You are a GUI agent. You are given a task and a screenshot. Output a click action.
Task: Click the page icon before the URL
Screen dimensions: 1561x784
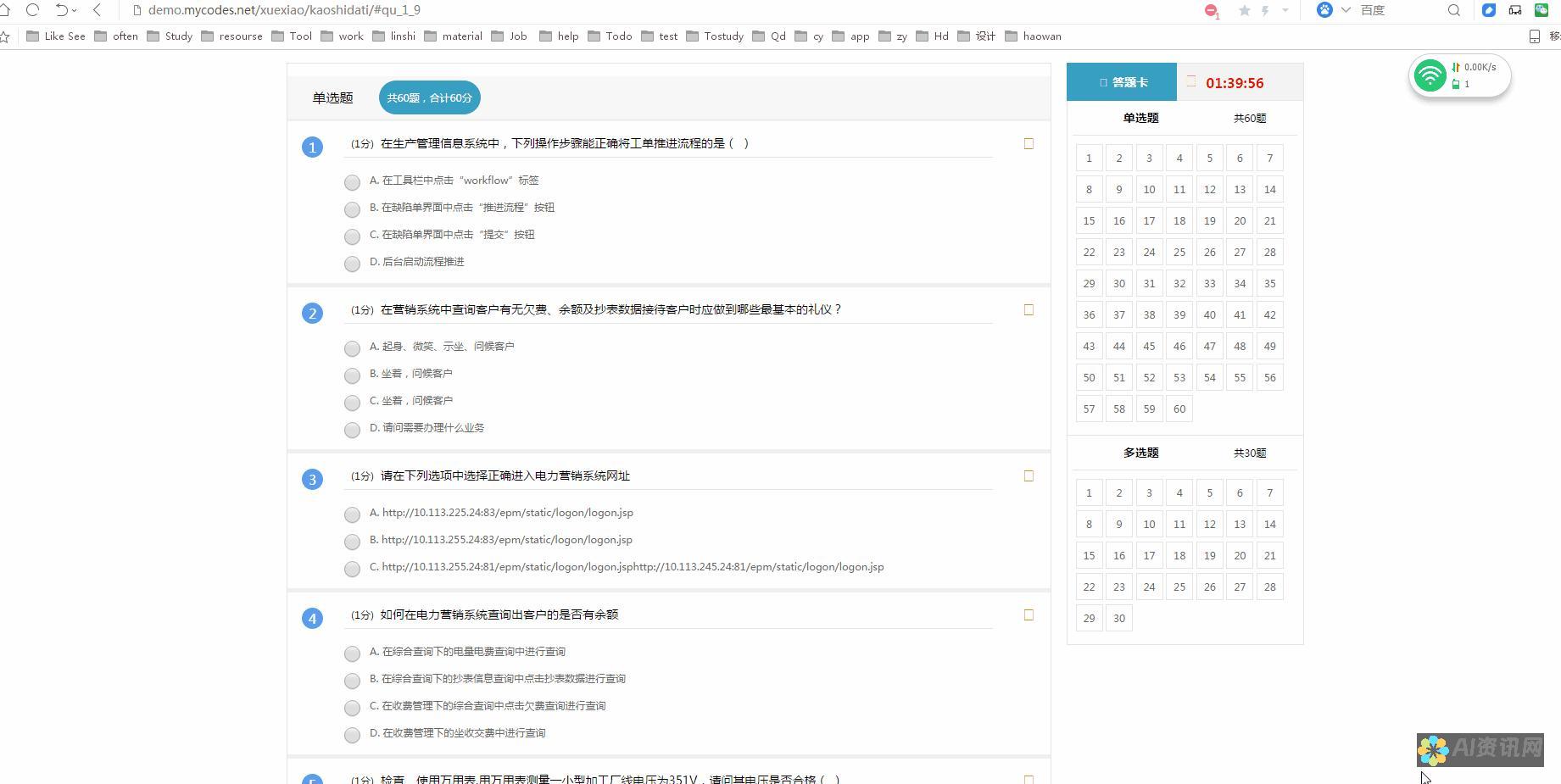(x=136, y=10)
